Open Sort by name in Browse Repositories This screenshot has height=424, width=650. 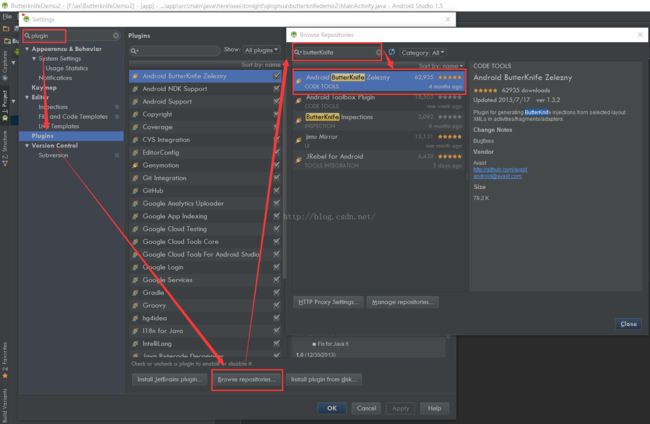pyautogui.click(x=441, y=65)
